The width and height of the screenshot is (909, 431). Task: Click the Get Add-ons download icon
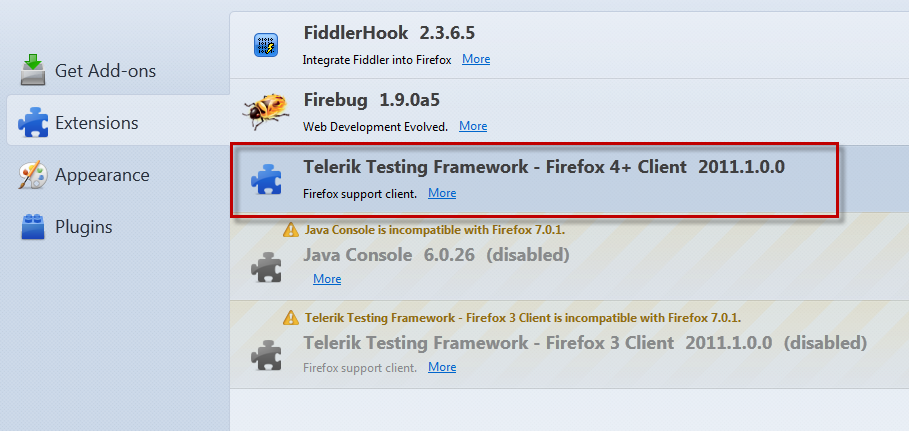[x=33, y=71]
